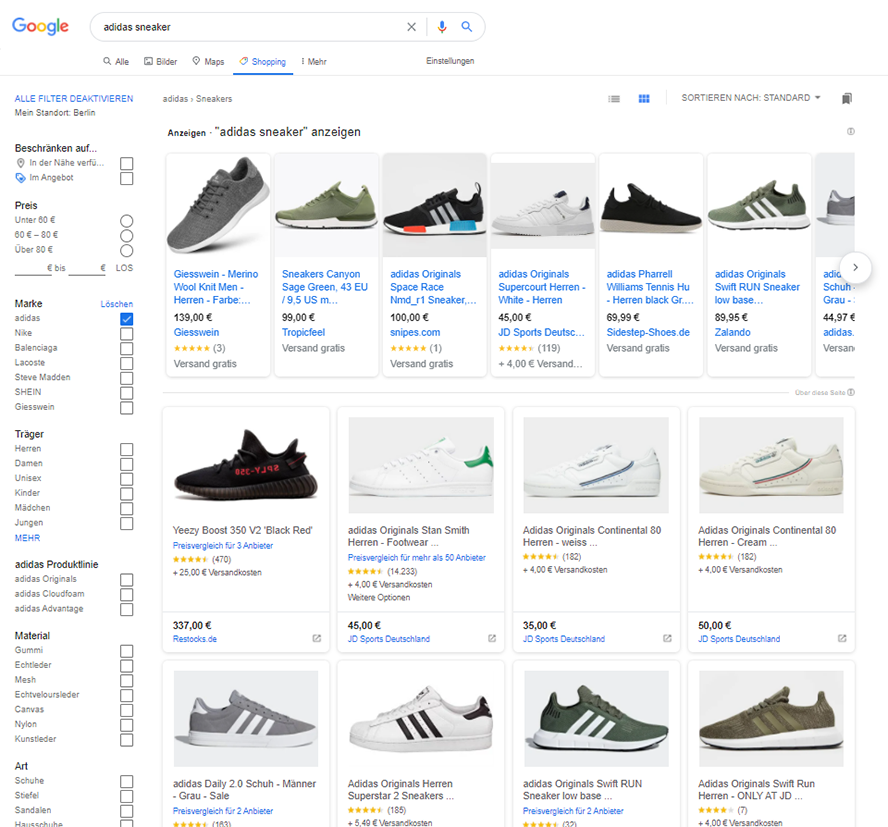Open the saved items bookmark icon
Screen dimensions: 888x827
coord(847,99)
